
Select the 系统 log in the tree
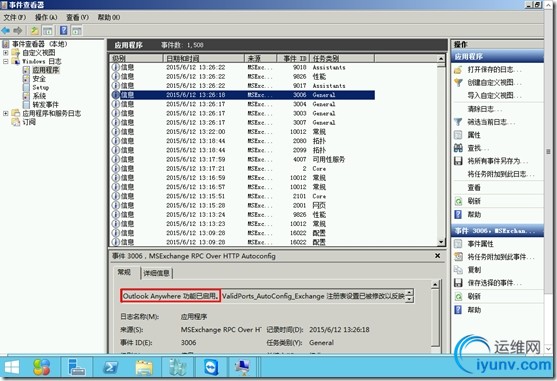coord(39,96)
